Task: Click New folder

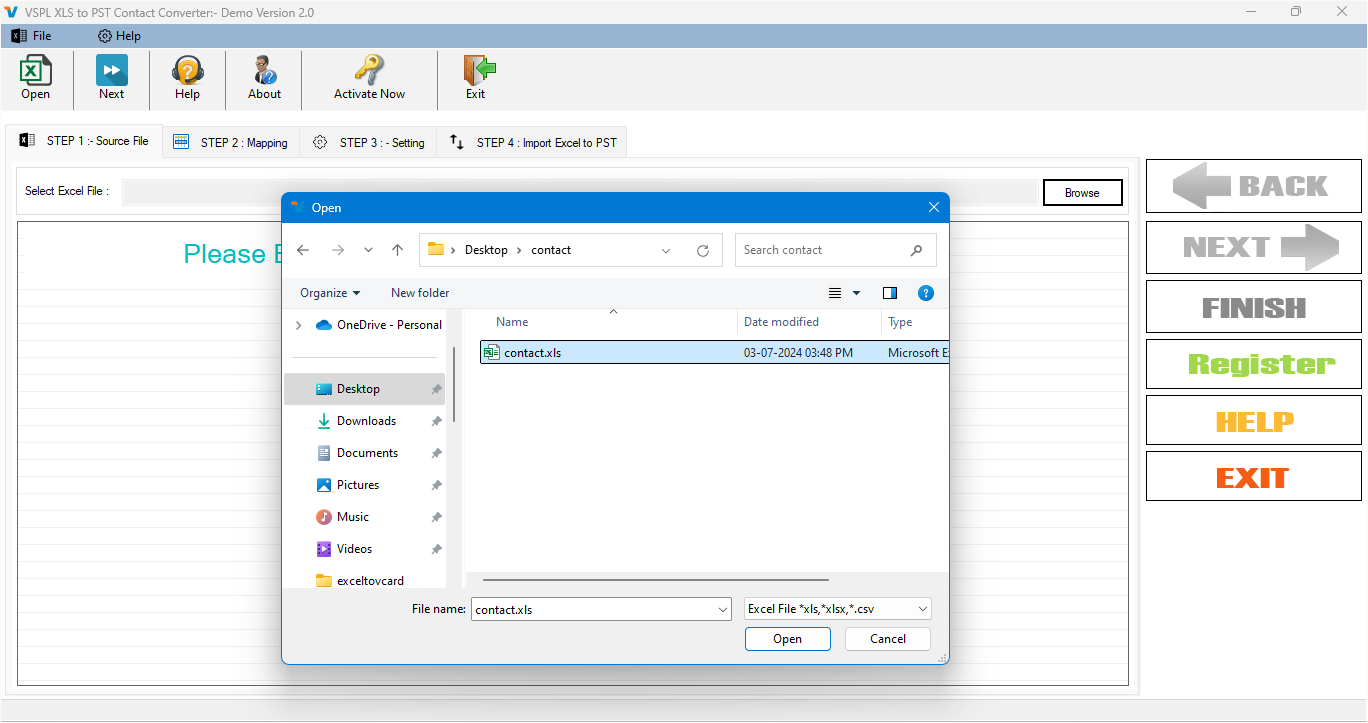Action: pos(420,293)
